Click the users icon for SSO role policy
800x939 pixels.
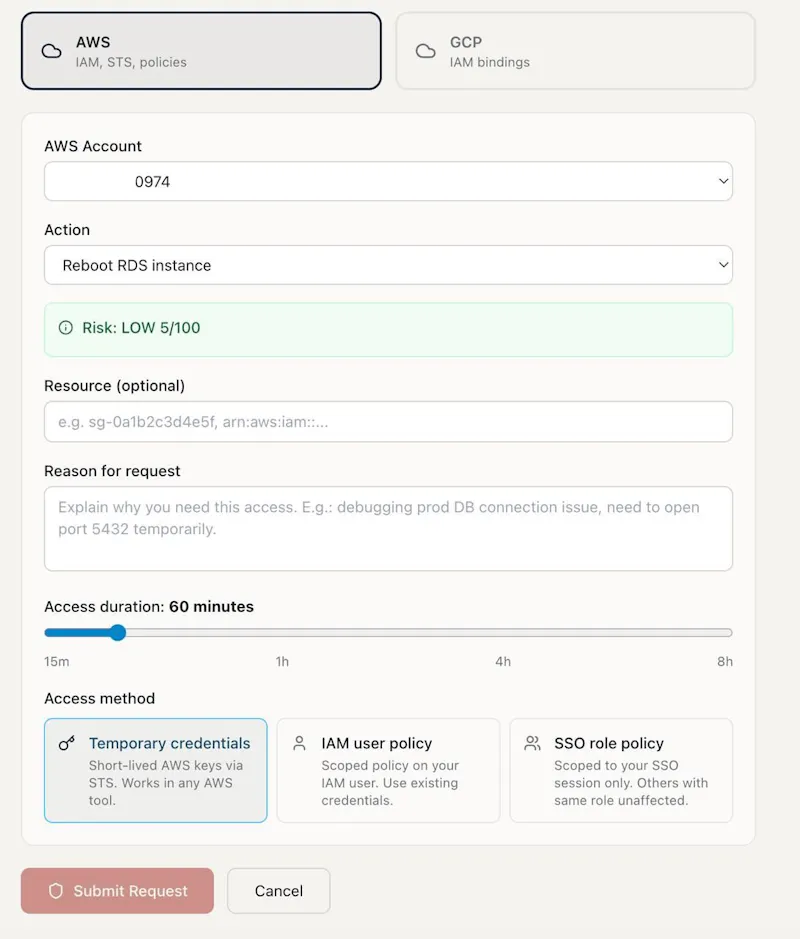coord(532,743)
